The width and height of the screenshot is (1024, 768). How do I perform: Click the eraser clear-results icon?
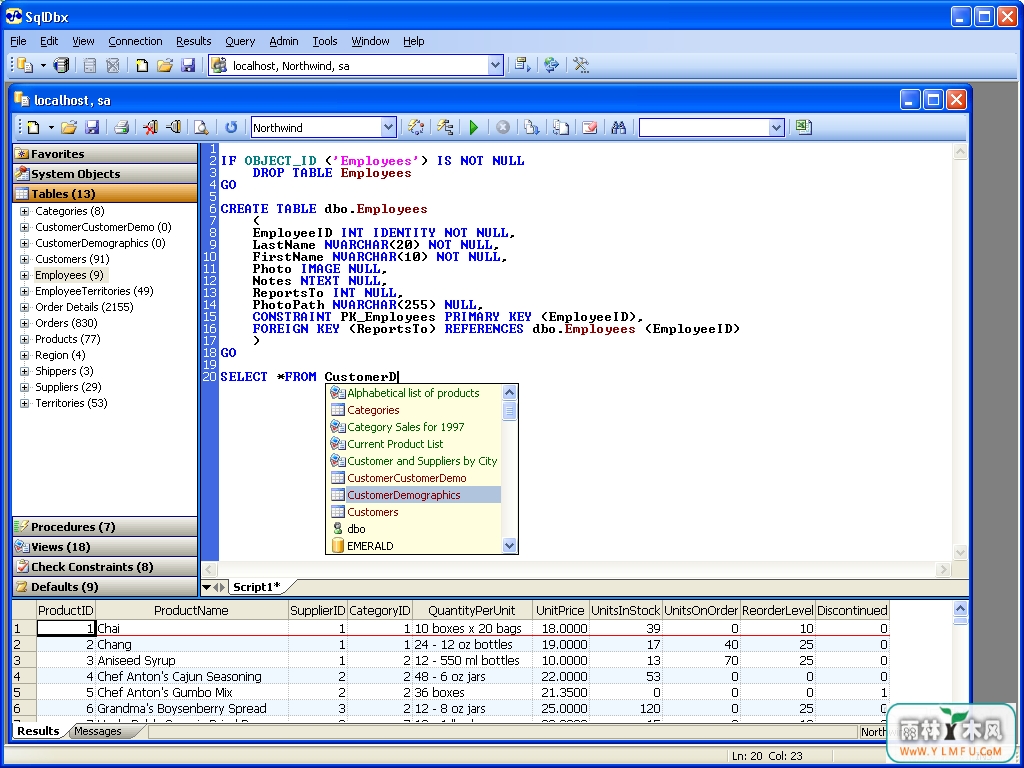click(x=590, y=127)
